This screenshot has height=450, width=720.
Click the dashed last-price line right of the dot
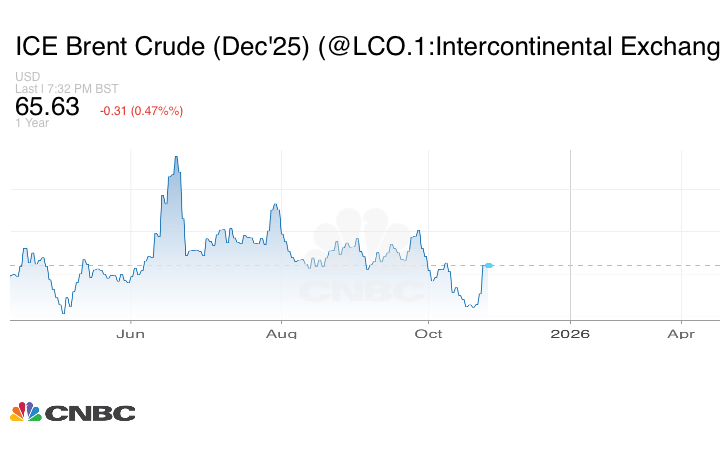coord(600,265)
